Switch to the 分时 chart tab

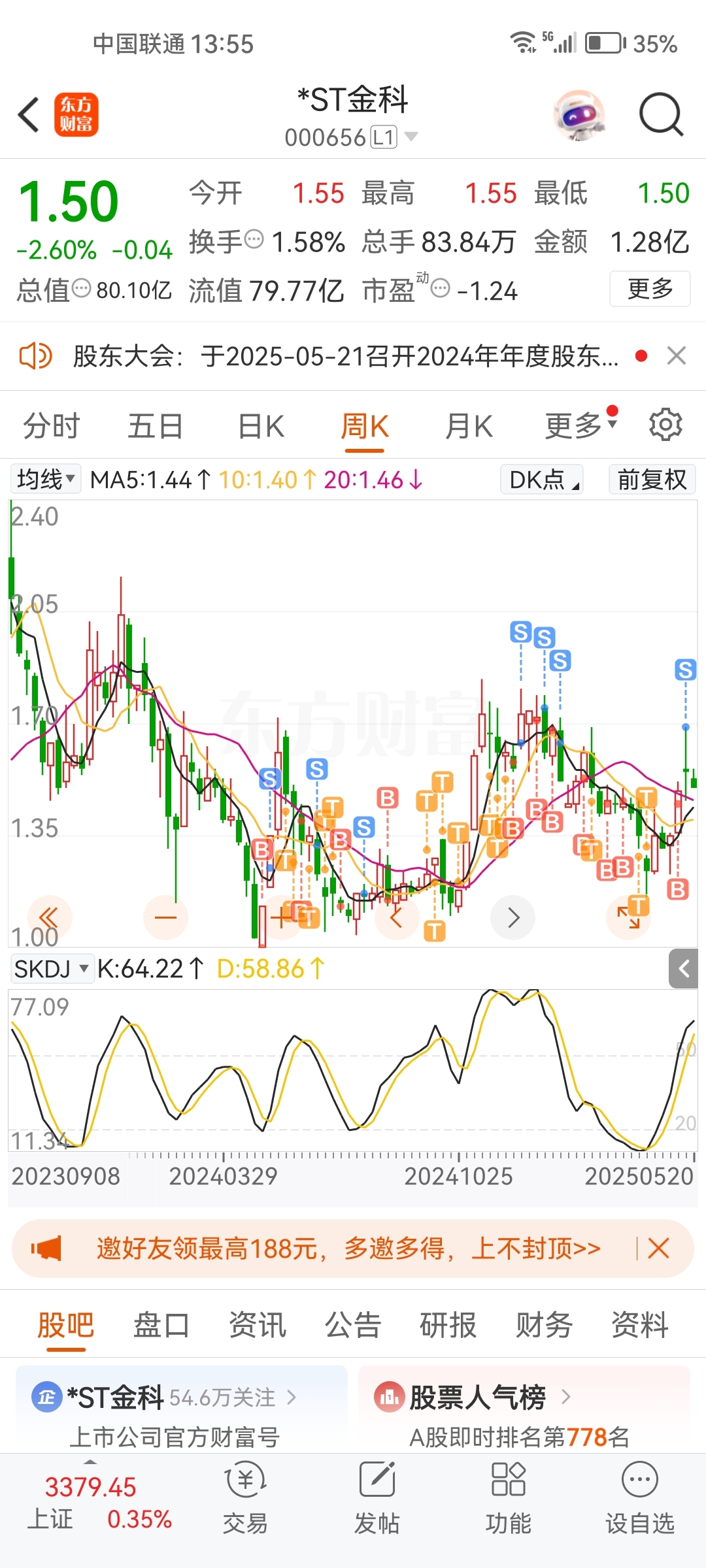coord(51,426)
